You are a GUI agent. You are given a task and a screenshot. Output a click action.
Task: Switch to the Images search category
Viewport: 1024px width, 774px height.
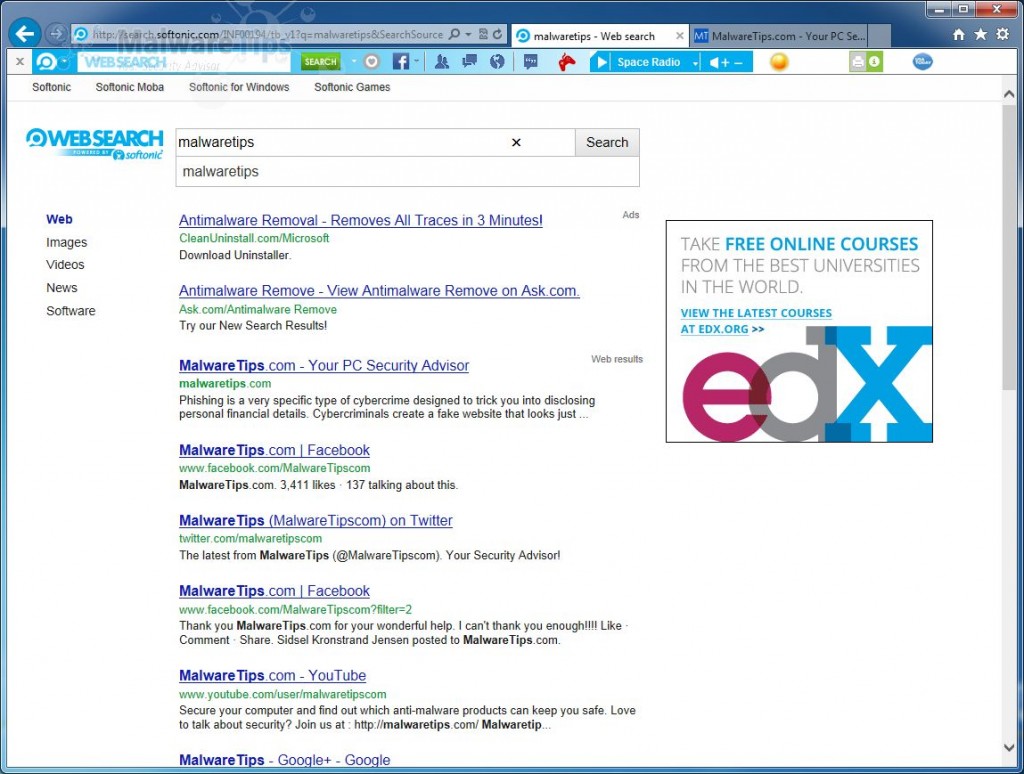pyautogui.click(x=66, y=241)
